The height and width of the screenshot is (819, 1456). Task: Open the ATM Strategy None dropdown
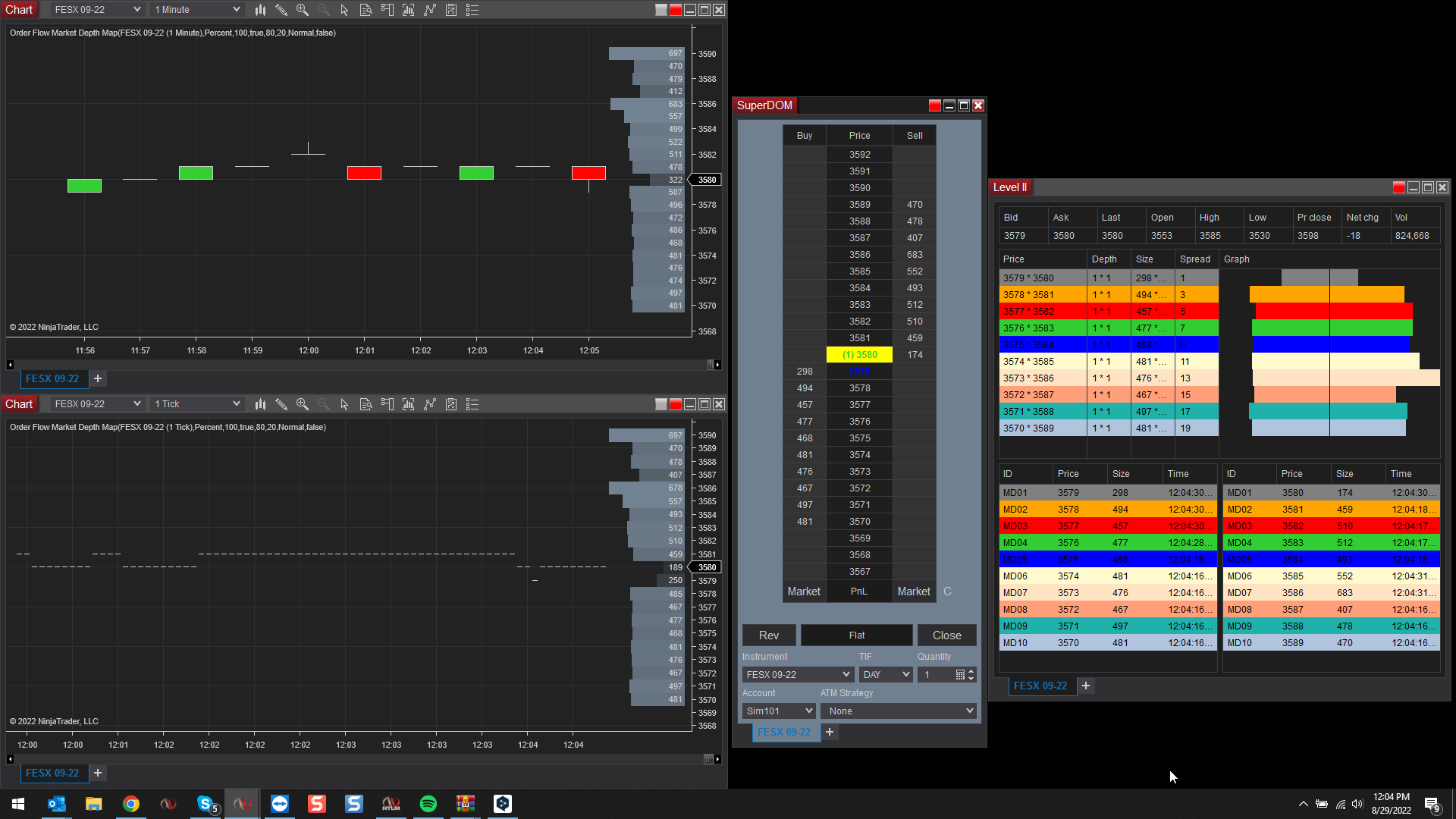899,711
